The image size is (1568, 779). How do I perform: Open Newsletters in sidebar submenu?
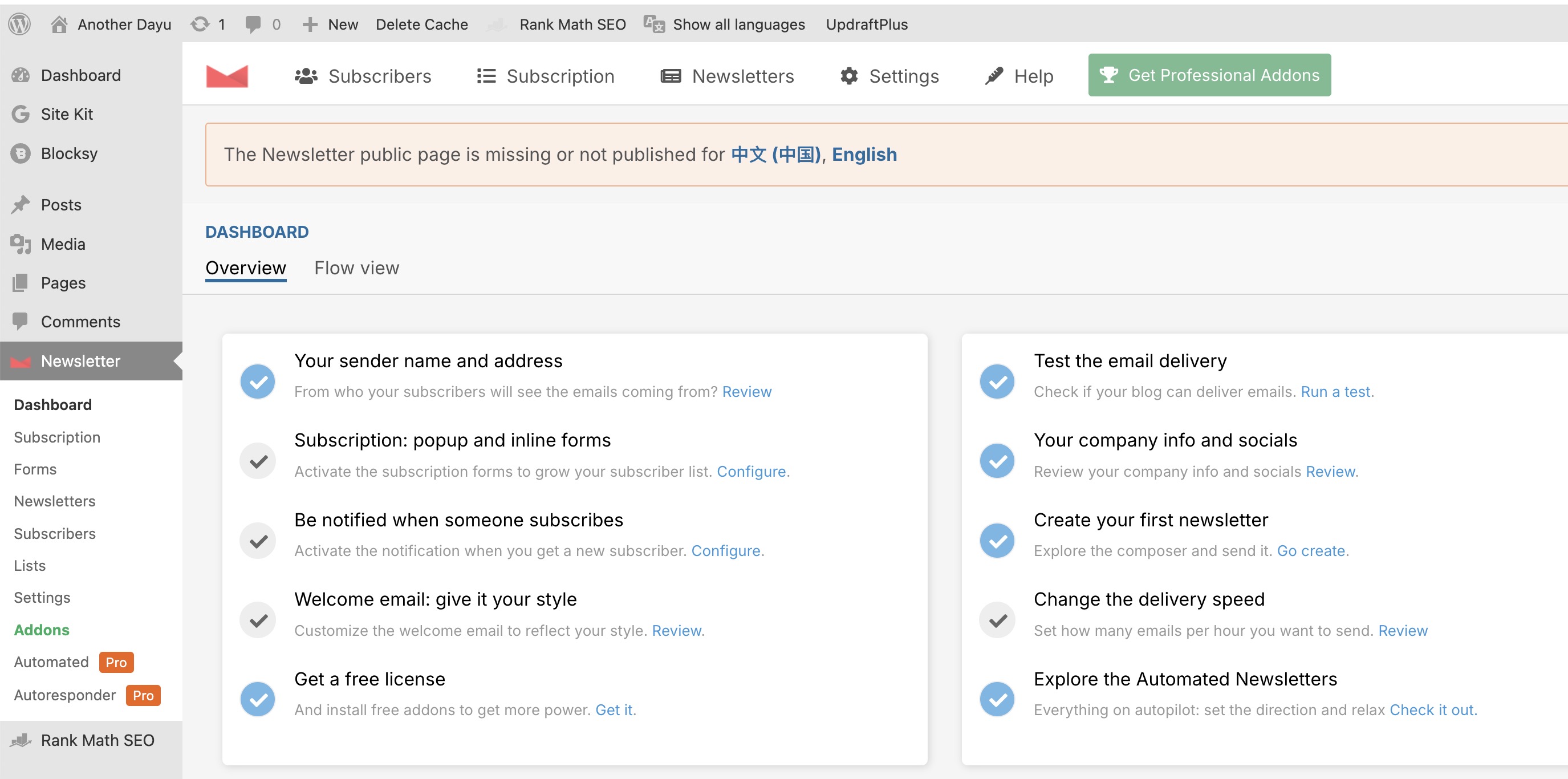pos(55,501)
